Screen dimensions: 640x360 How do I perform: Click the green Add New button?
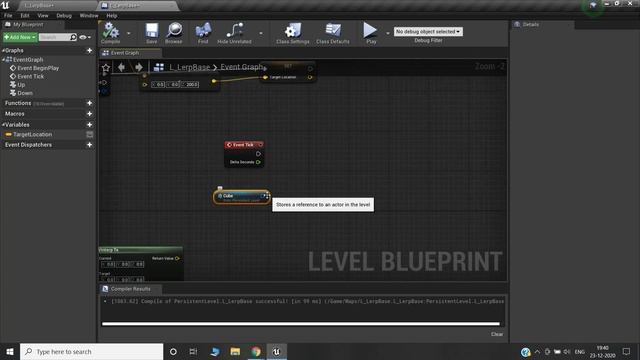(20, 37)
